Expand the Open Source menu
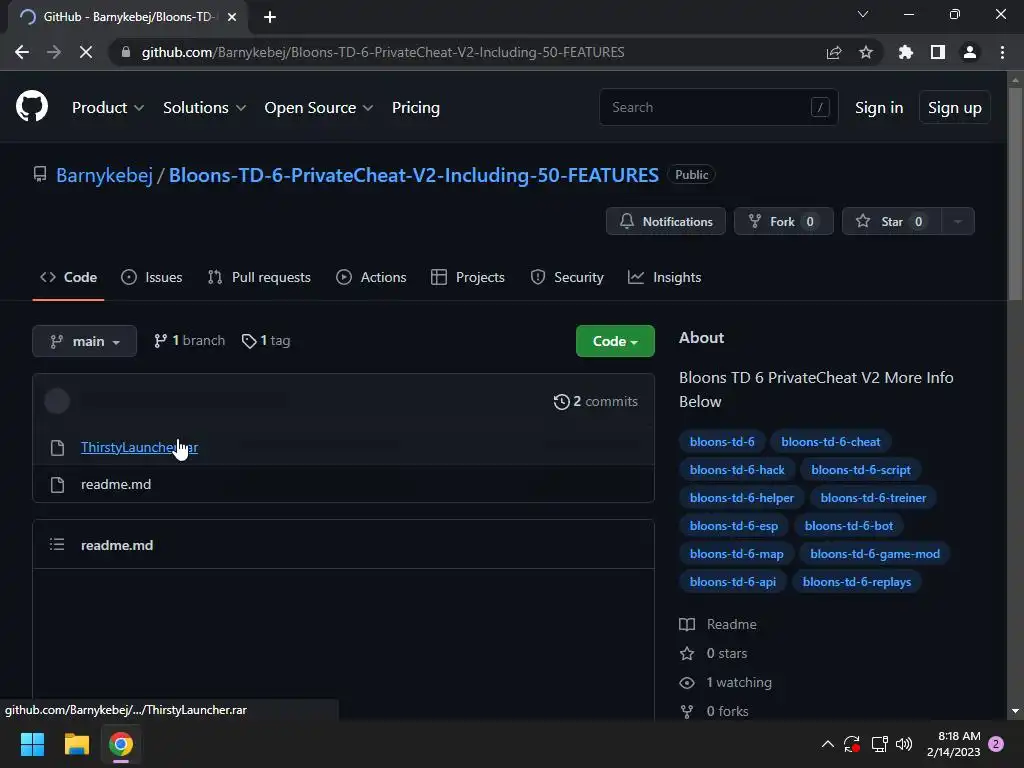The image size is (1024, 768). coord(319,108)
